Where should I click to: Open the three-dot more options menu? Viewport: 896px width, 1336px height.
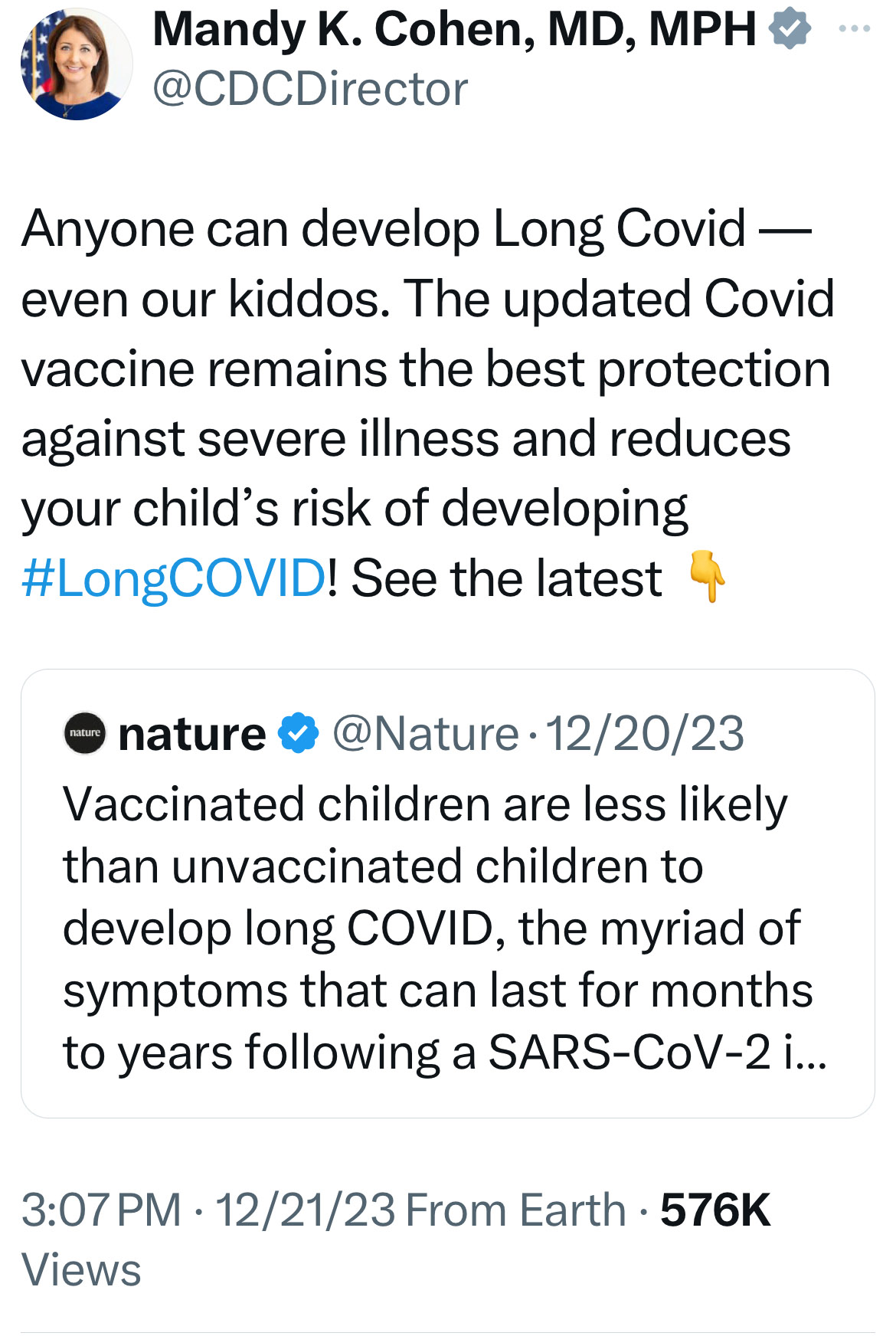855,29
